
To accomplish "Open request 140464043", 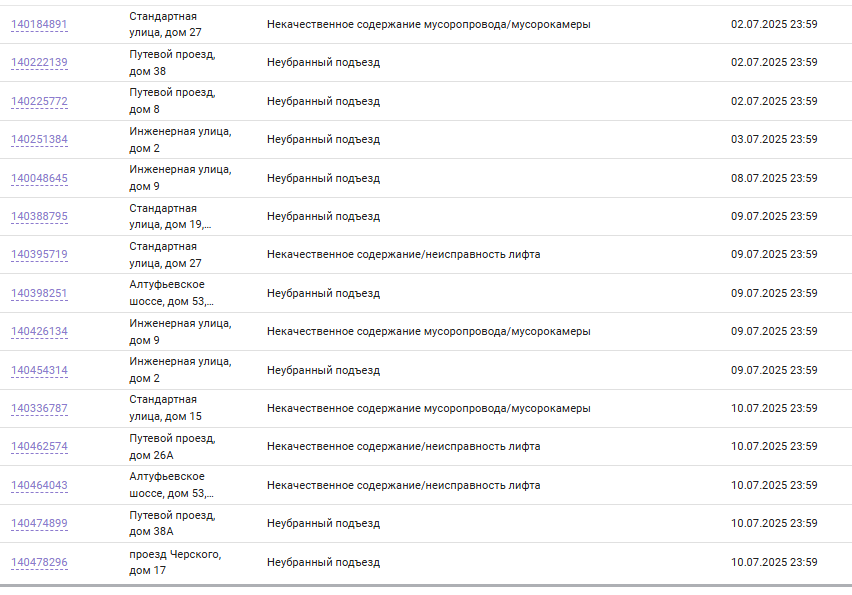I will tap(39, 486).
